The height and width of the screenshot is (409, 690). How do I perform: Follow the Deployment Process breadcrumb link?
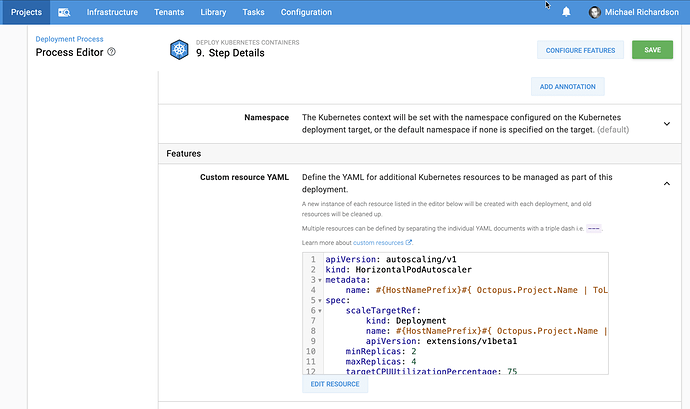pyautogui.click(x=70, y=39)
